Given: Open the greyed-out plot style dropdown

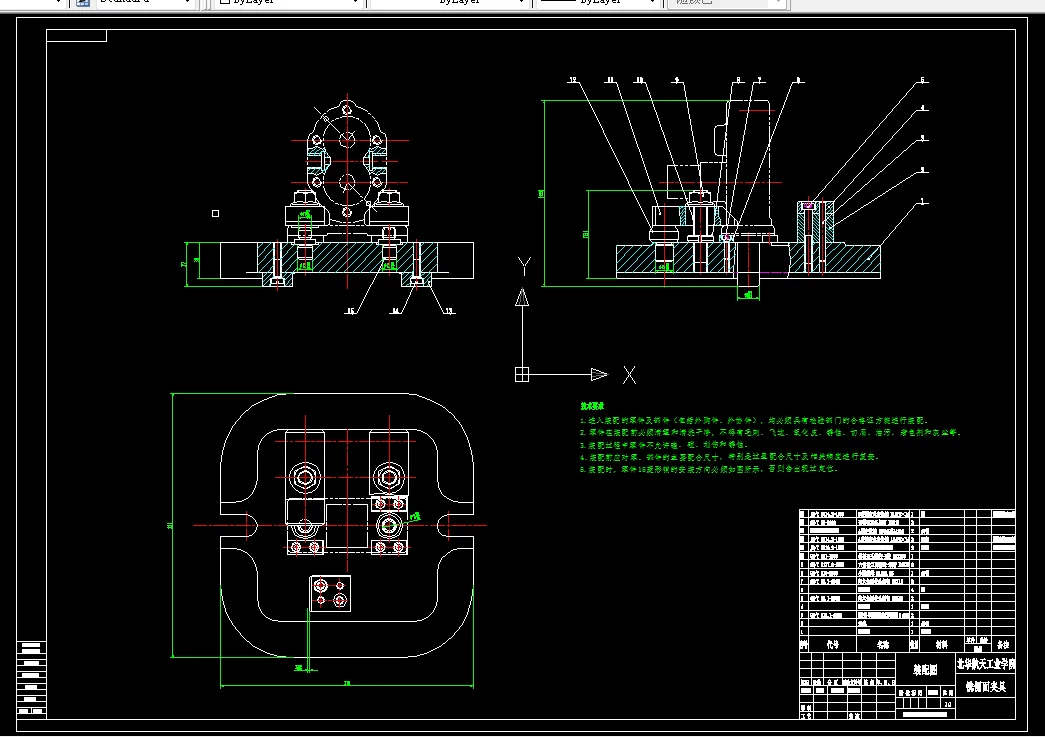Looking at the screenshot, I should 726,3.
